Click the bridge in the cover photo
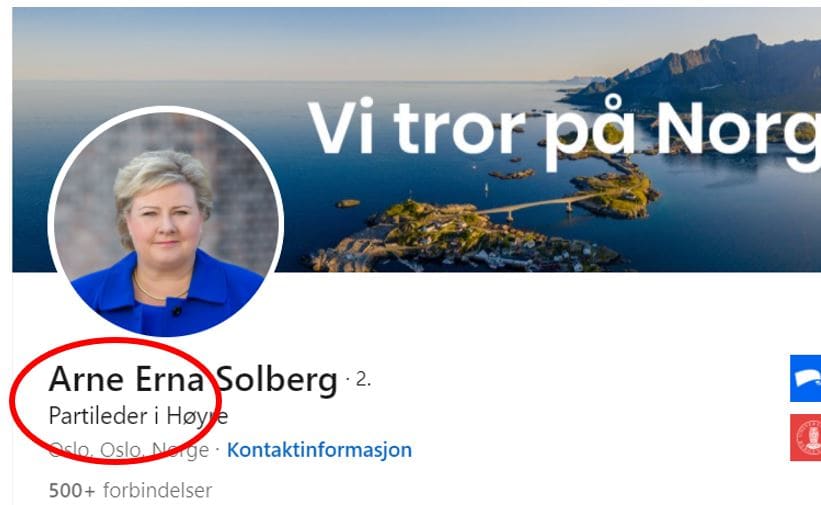821x505 pixels. pyautogui.click(x=539, y=204)
